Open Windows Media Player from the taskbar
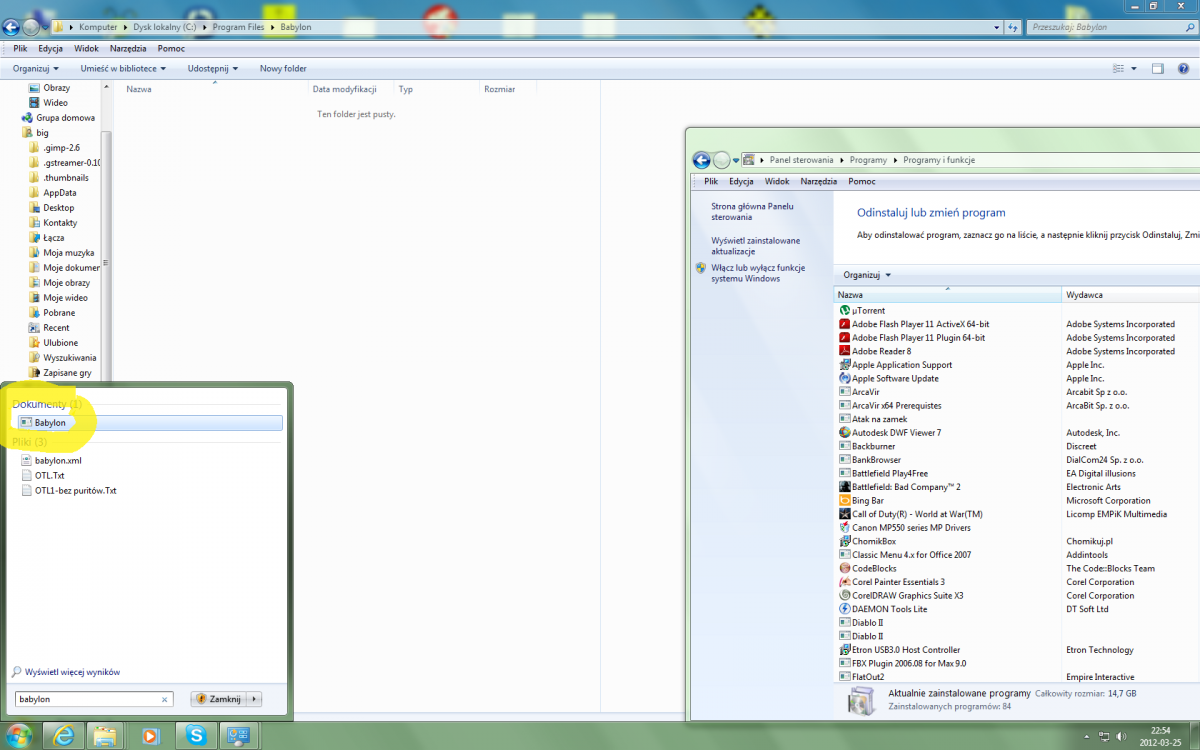This screenshot has width=1200, height=750. coord(152,735)
